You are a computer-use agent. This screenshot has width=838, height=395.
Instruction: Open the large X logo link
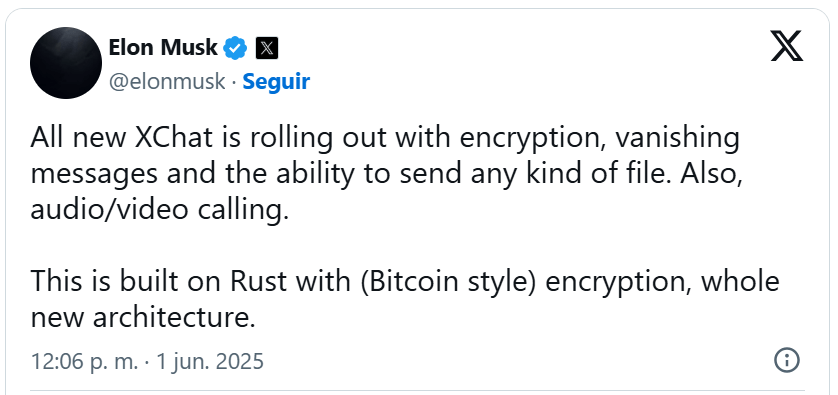pyautogui.click(x=787, y=46)
